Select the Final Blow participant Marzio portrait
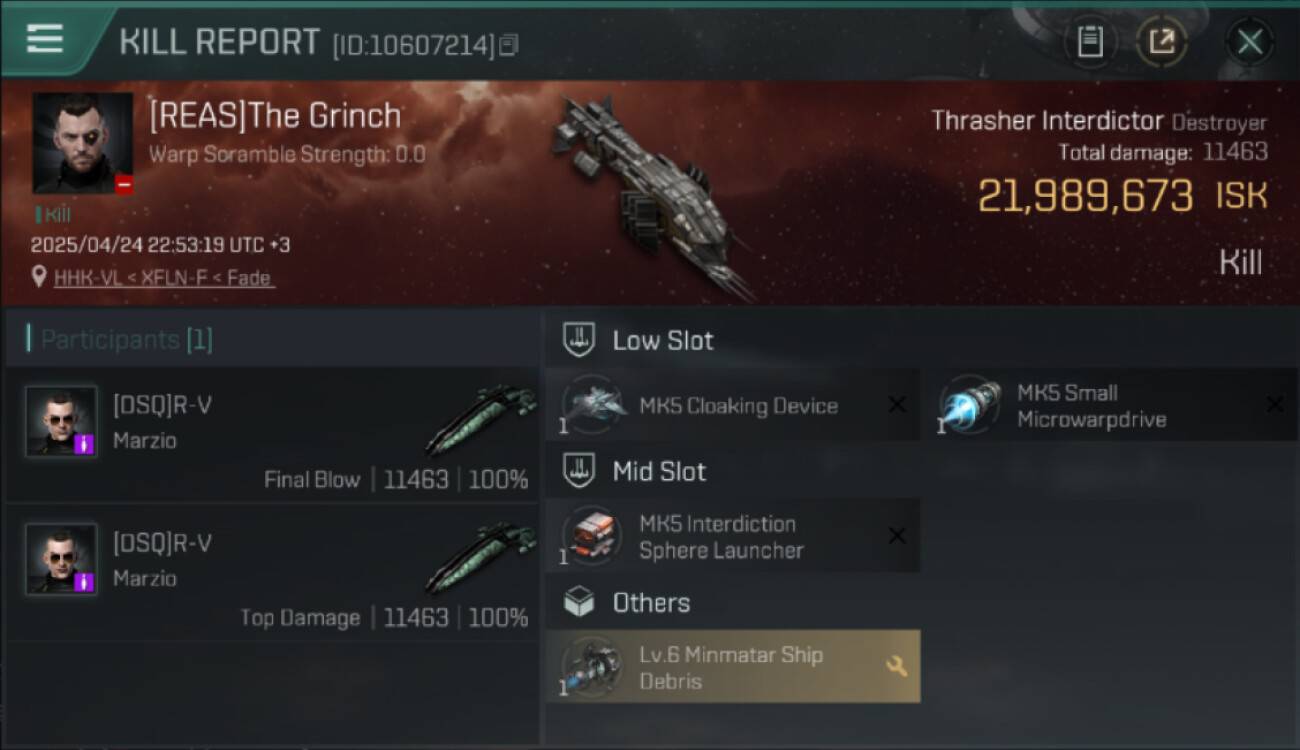 click(61, 421)
